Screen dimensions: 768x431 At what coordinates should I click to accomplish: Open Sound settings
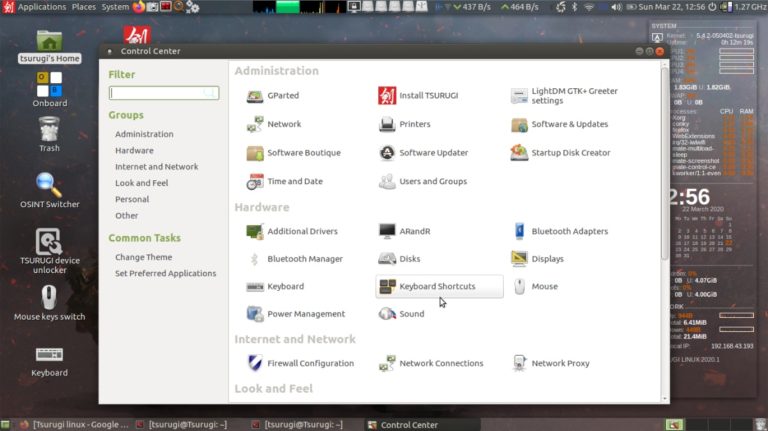coord(401,314)
